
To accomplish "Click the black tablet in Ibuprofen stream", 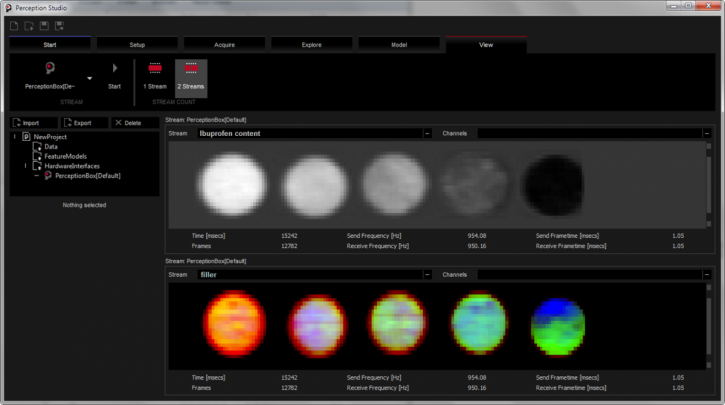I will [553, 185].
